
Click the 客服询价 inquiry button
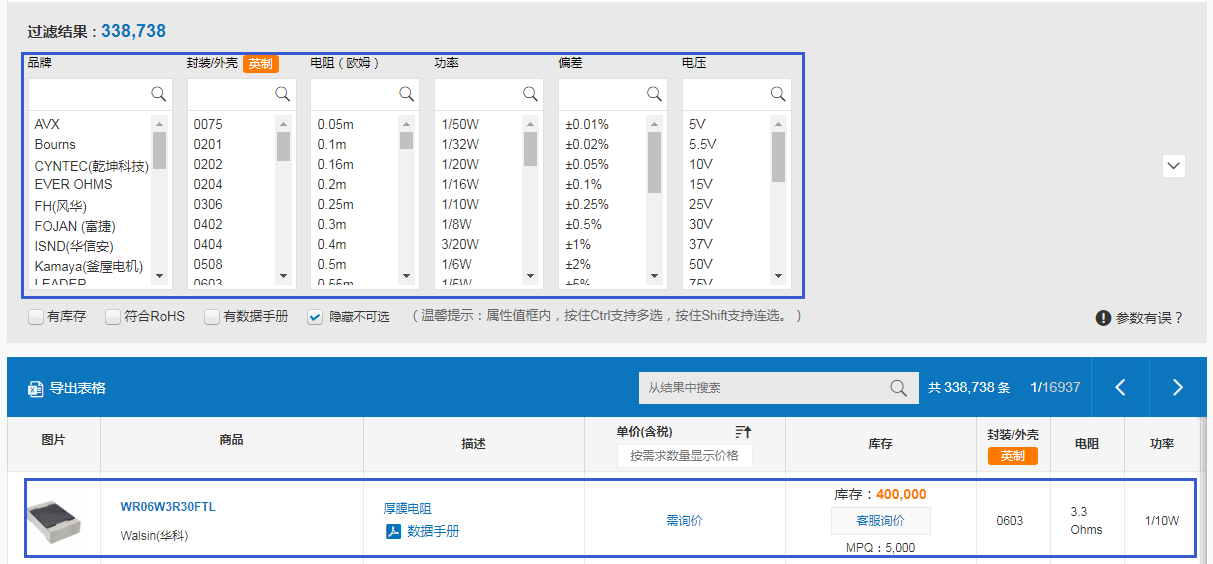[x=880, y=521]
